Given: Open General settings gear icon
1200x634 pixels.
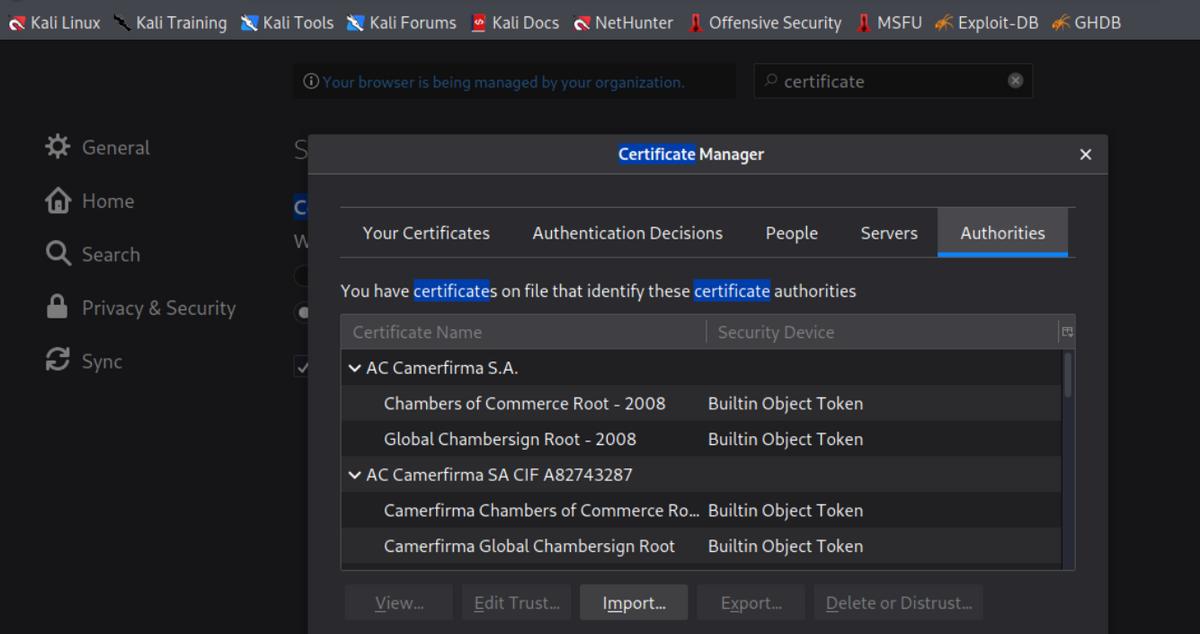Looking at the screenshot, I should point(58,147).
